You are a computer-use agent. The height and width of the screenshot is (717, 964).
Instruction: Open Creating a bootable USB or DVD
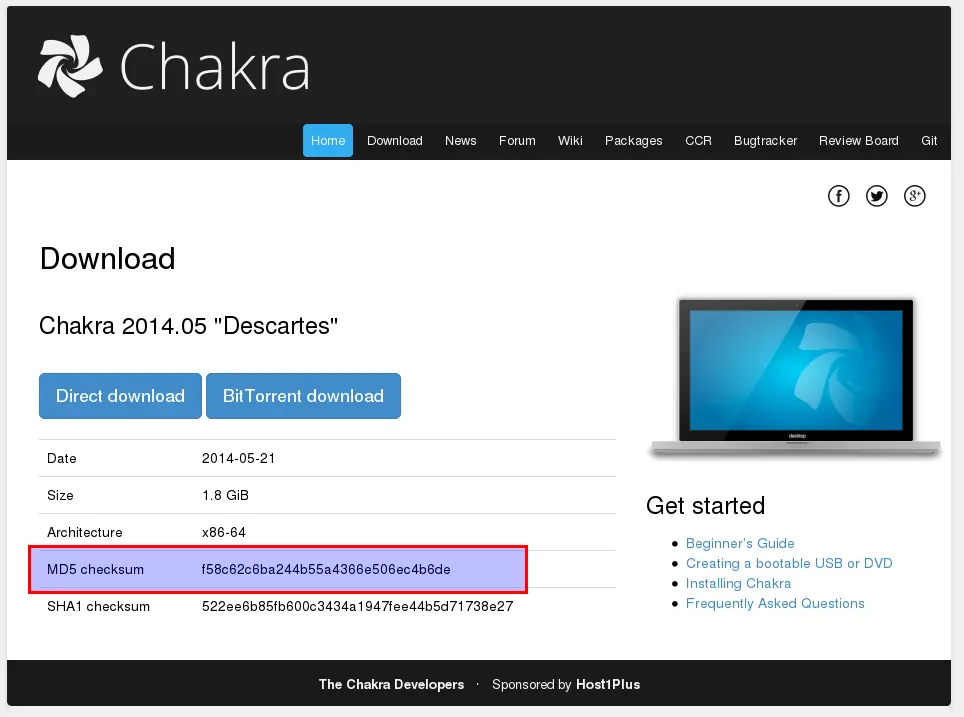point(789,563)
